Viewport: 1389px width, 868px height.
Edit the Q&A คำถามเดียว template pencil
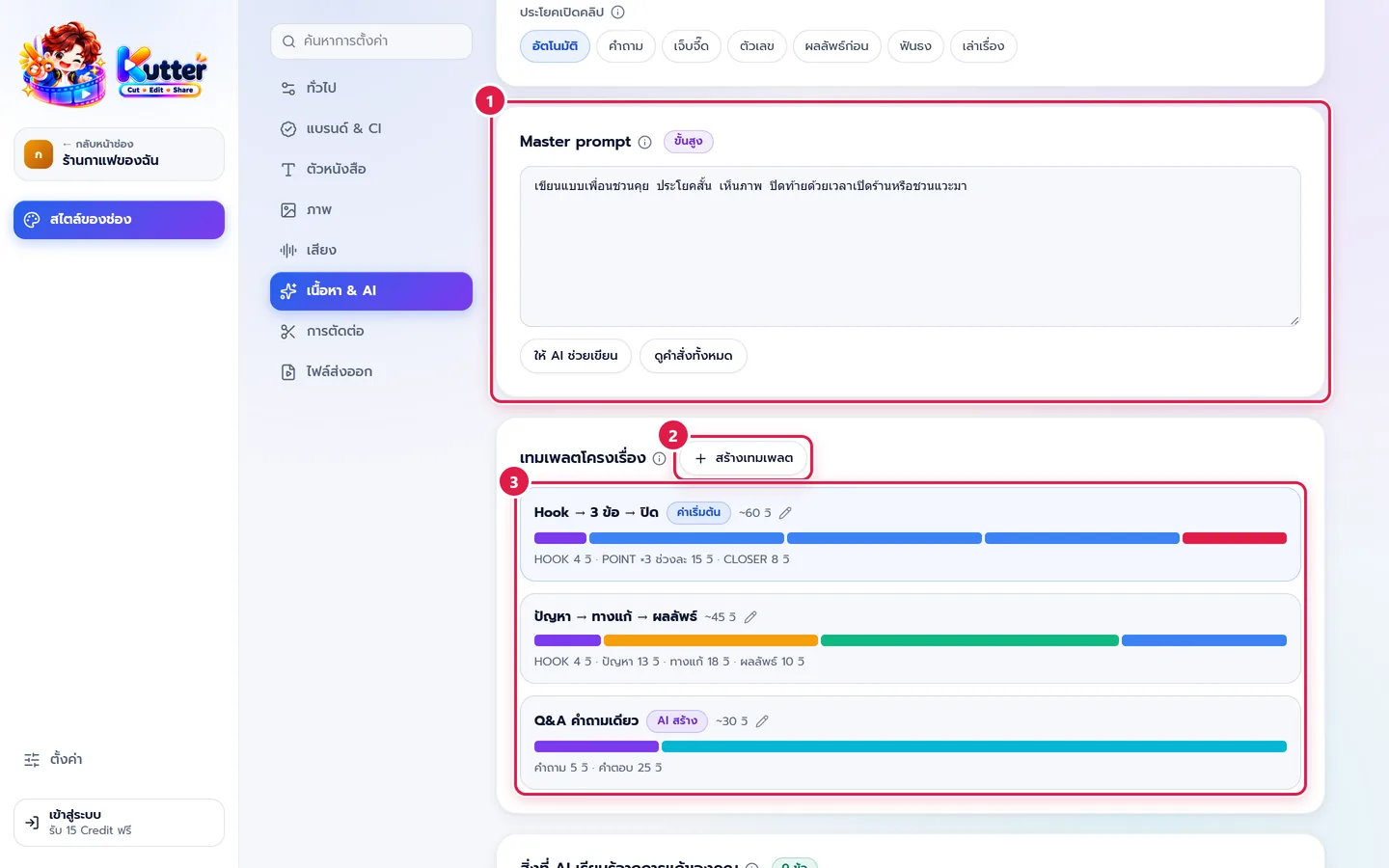coord(762,721)
